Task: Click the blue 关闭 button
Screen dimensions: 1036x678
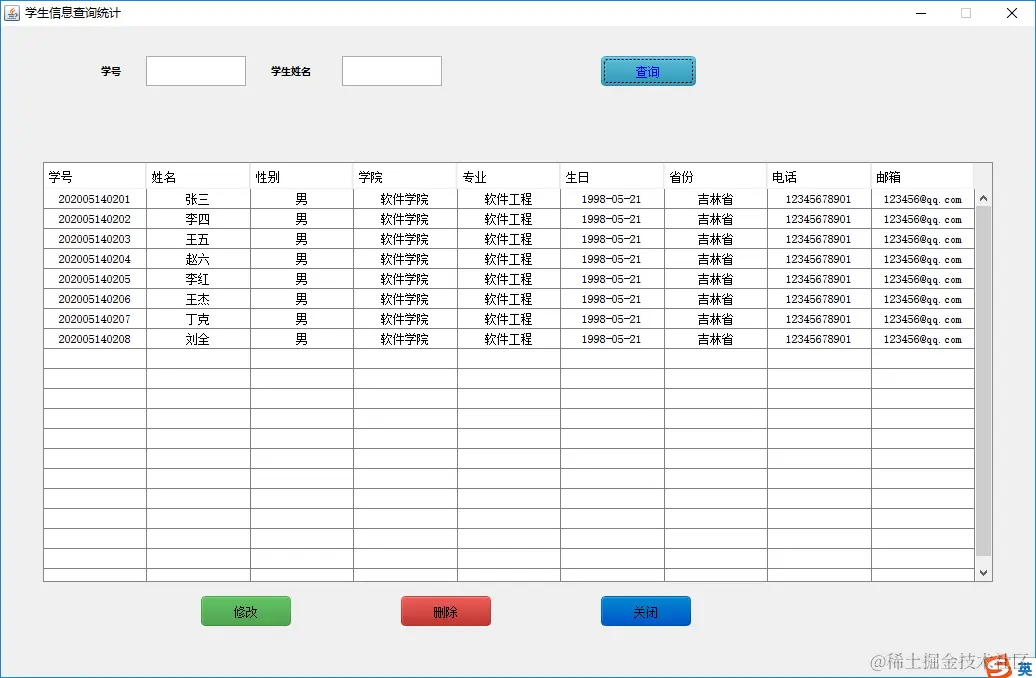Action: (646, 611)
